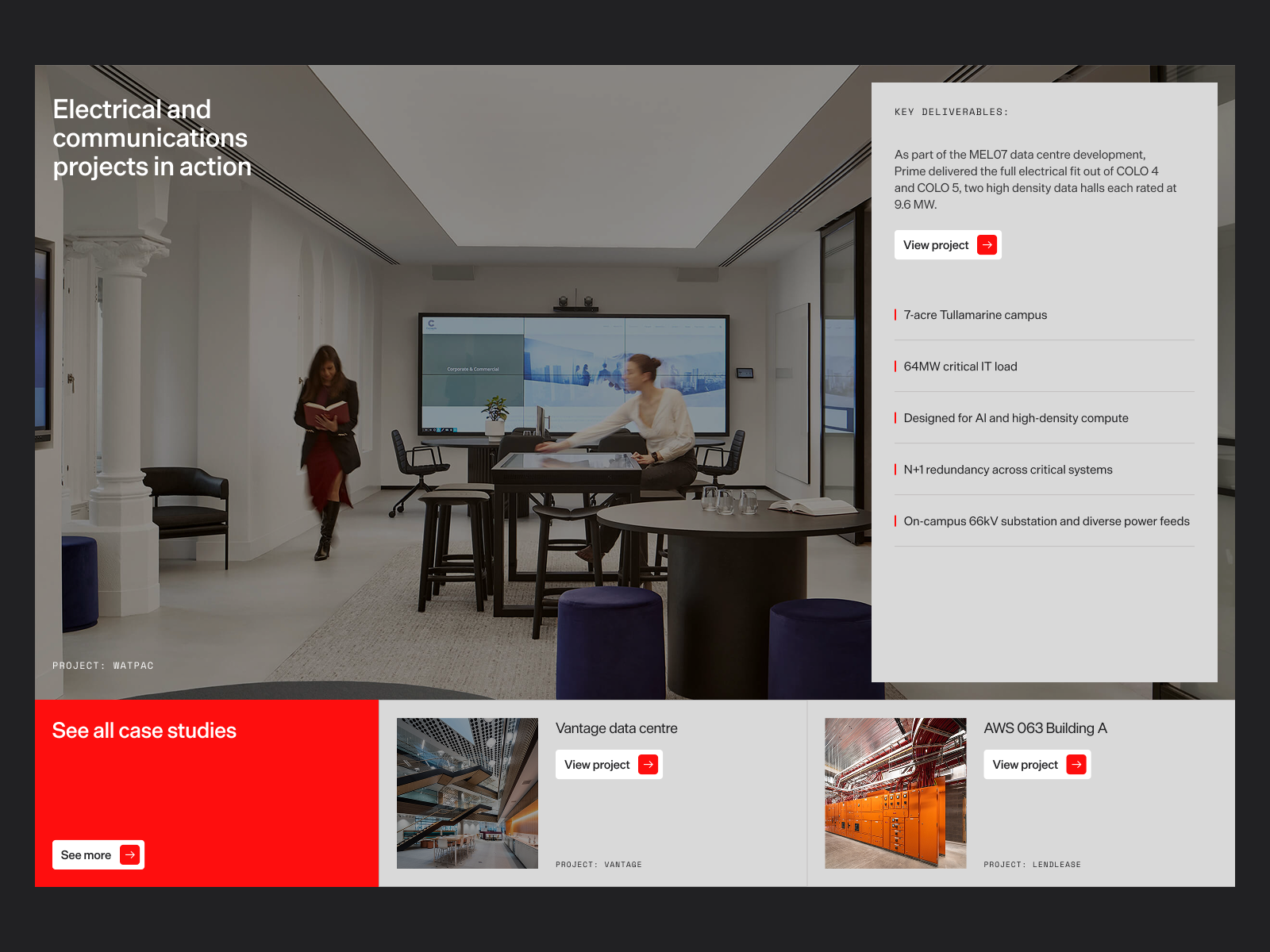Viewport: 1270px width, 952px height.
Task: Open the AWS 063 orange switchboard thumbnail
Action: click(895, 793)
